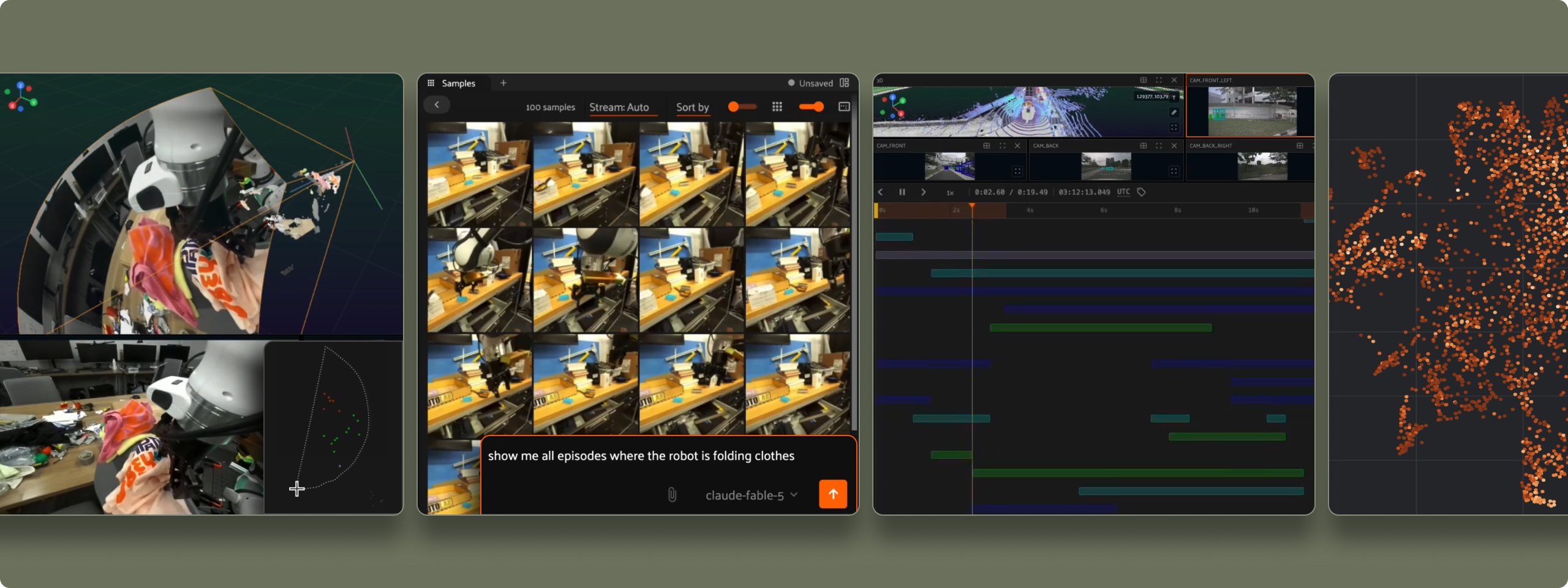Viewport: 1568px width, 588px height.
Task: Click the CAM_BACK panel title
Action: click(x=1046, y=146)
